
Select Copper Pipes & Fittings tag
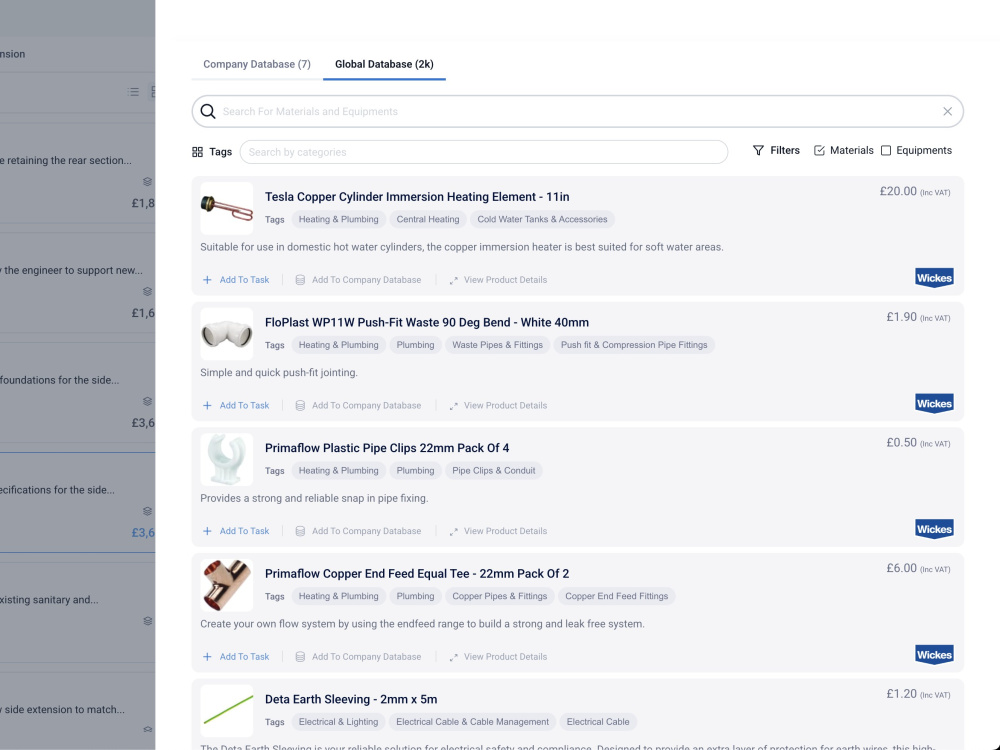coord(499,596)
